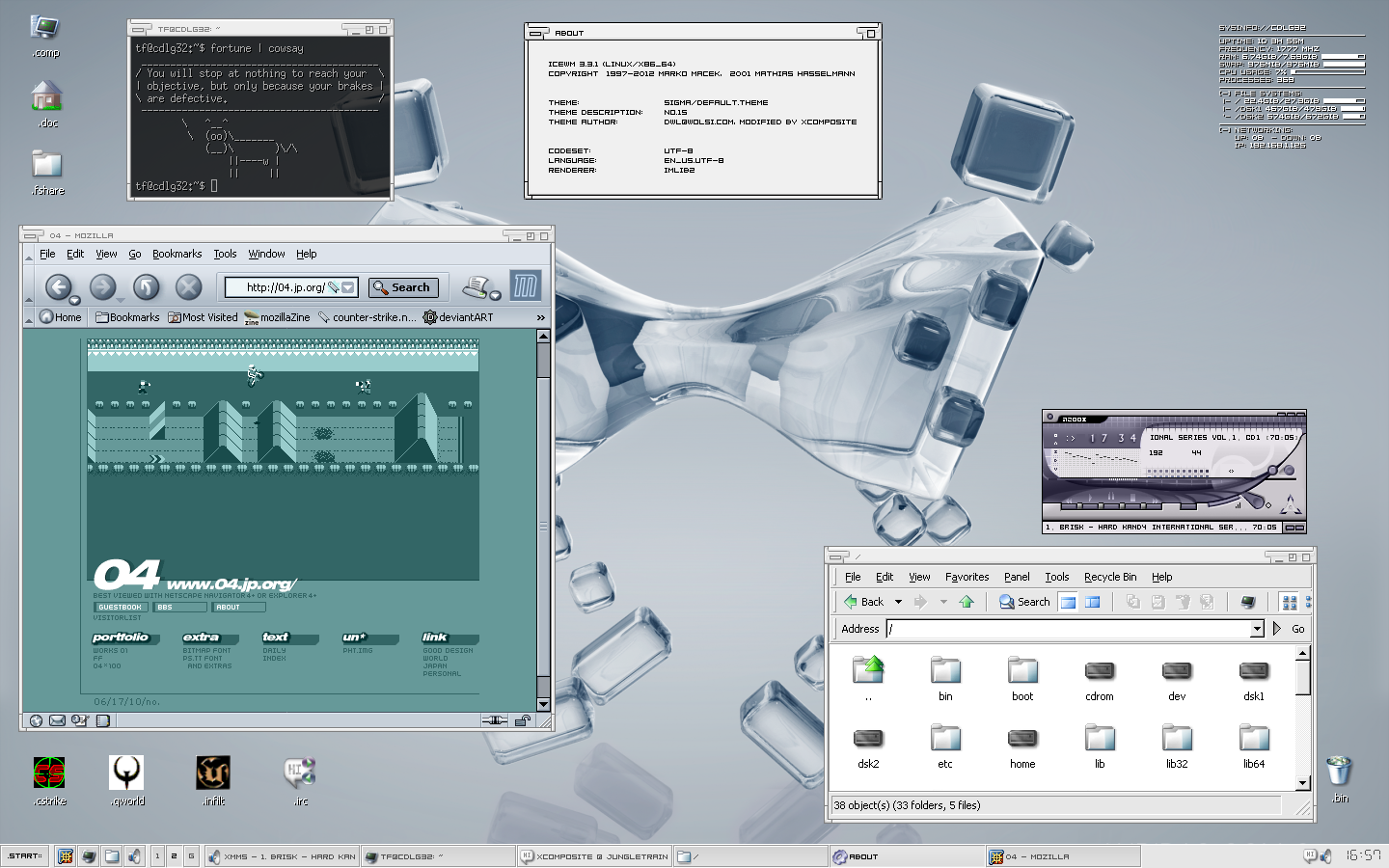Toggle the offline/online connection icon in Mozilla's status bar
The height and width of the screenshot is (868, 1389).
pos(494,720)
